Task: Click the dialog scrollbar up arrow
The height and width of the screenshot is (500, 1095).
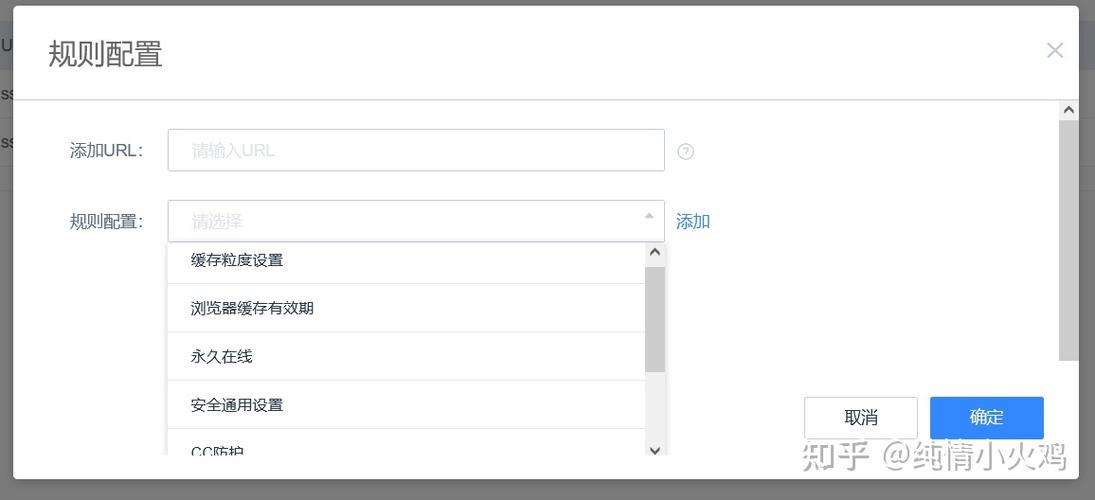Action: 1068,110
